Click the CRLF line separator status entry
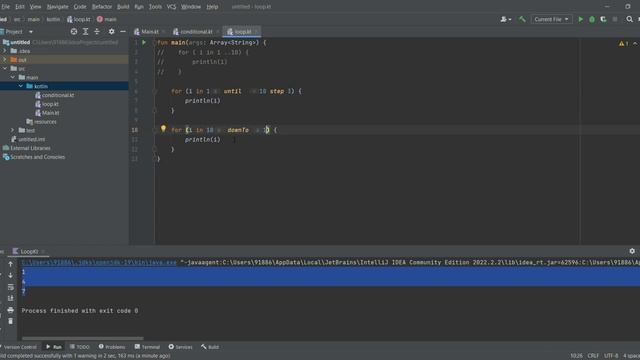640x360 pixels. (x=593, y=356)
